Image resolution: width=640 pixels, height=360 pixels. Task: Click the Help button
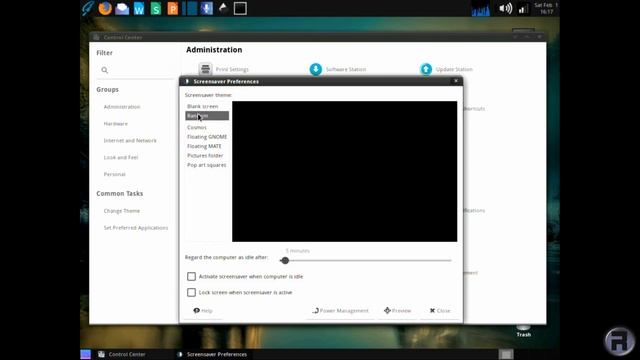click(203, 311)
